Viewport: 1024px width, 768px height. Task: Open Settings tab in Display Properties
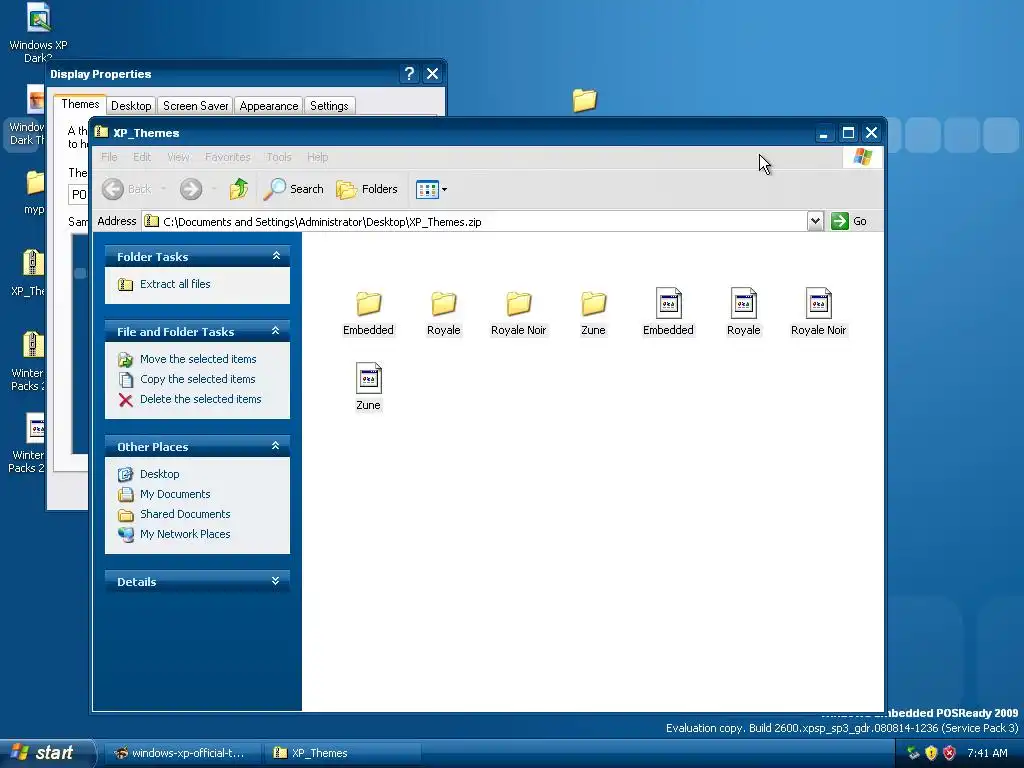[x=329, y=106]
